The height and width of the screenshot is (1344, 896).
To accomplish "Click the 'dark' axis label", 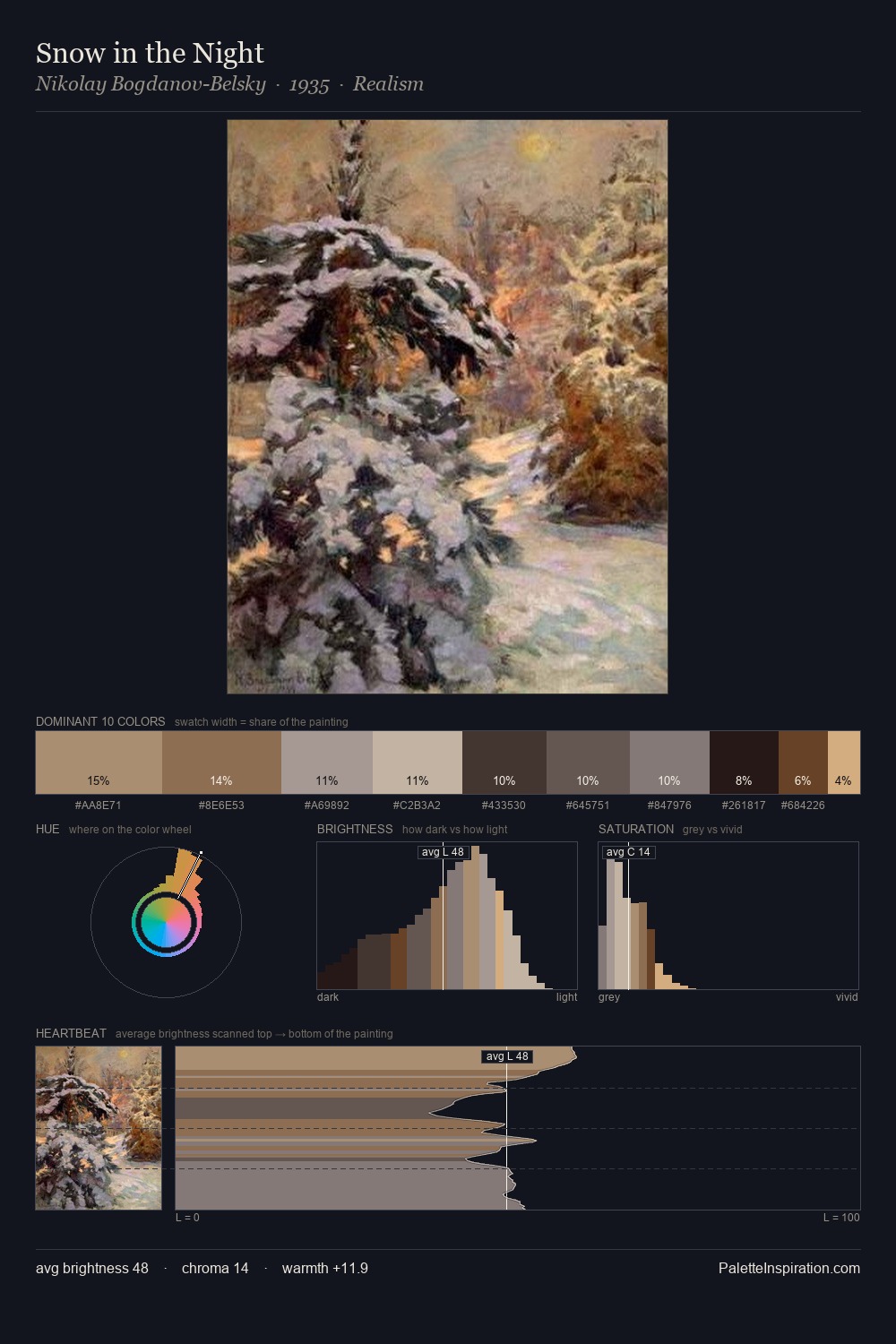I will pos(328,997).
